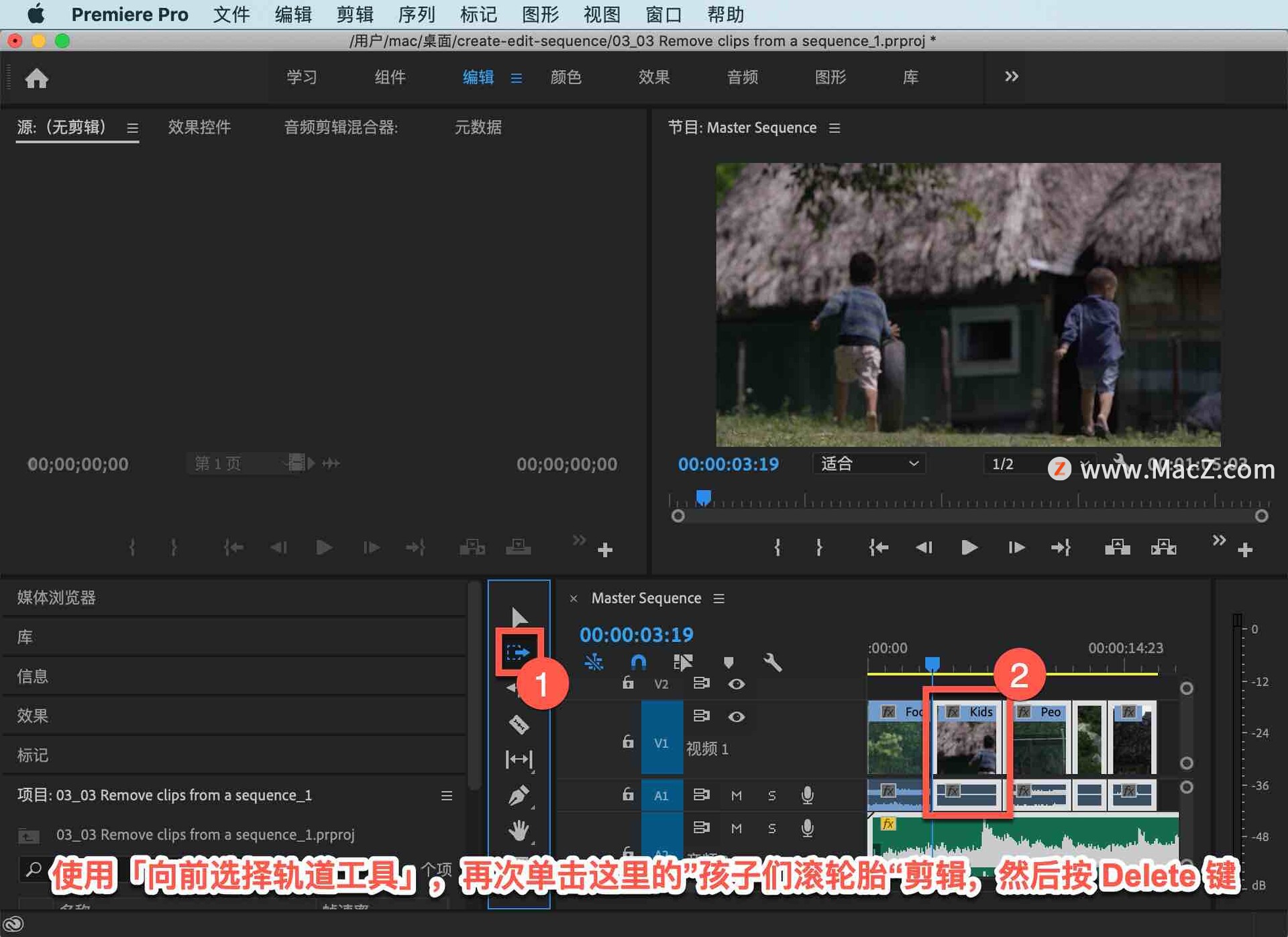Viewport: 1288px width, 937px height.
Task: Open timeline display settings with the wrench icon
Action: tap(773, 663)
